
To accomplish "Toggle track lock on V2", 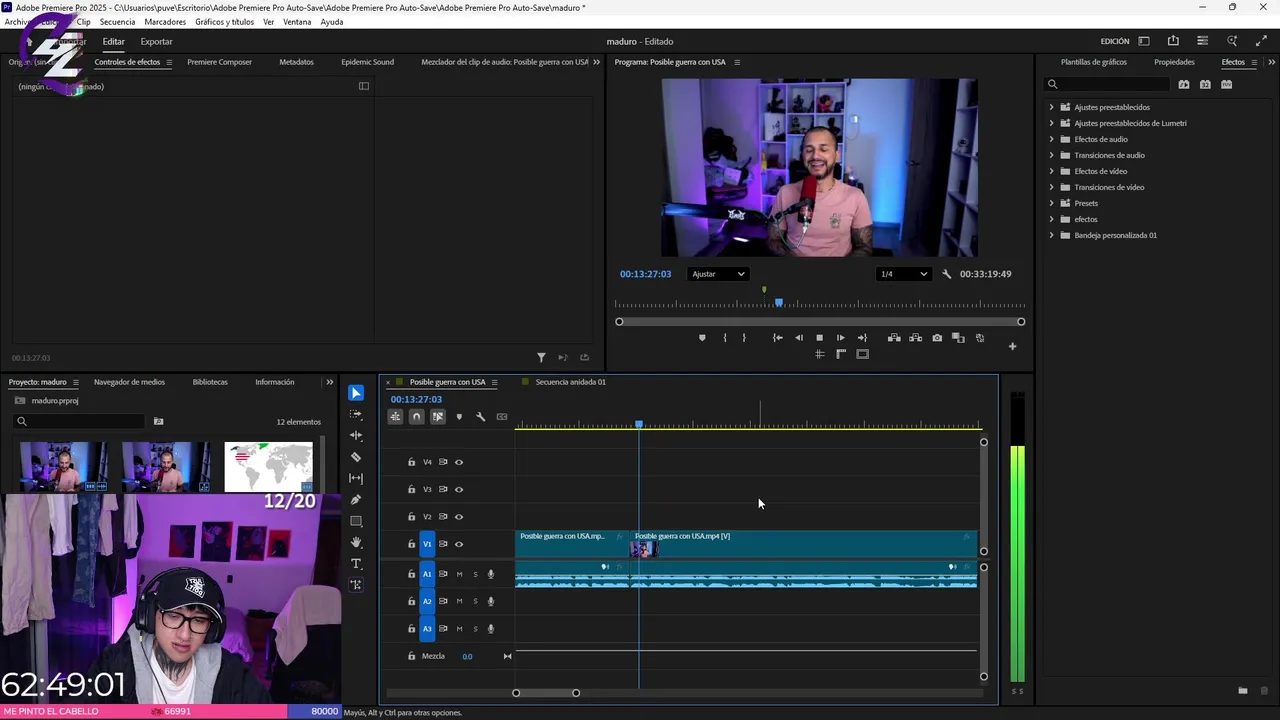I will (411, 517).
